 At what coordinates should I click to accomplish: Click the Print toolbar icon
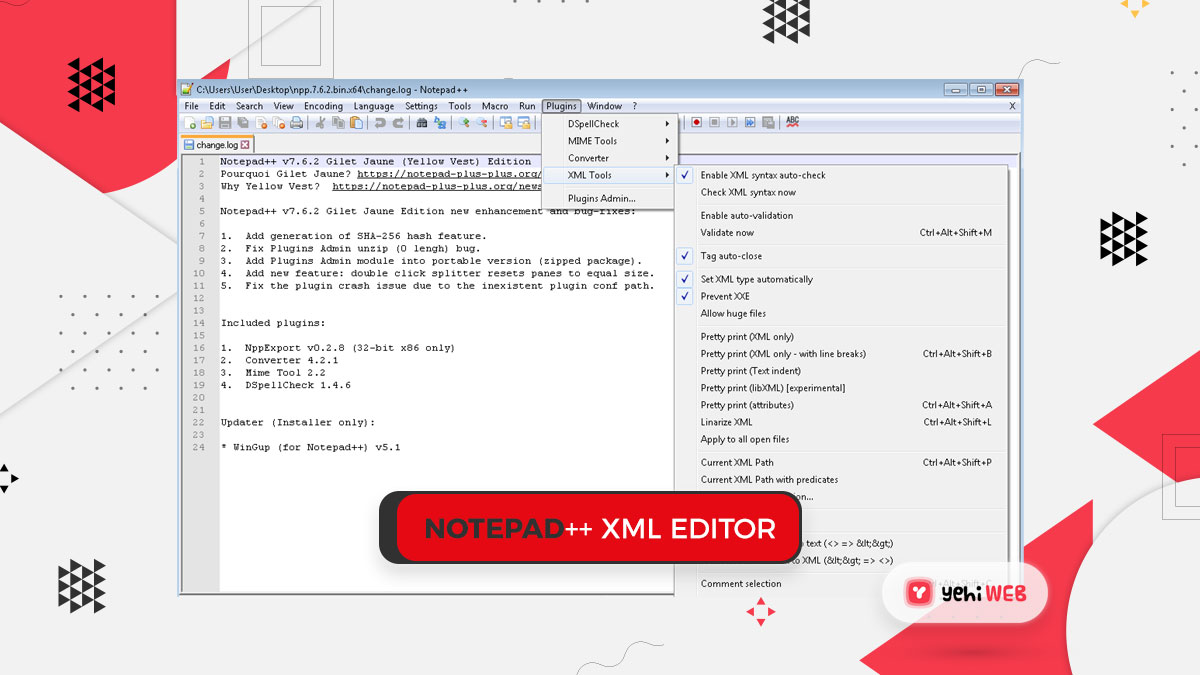(x=296, y=123)
